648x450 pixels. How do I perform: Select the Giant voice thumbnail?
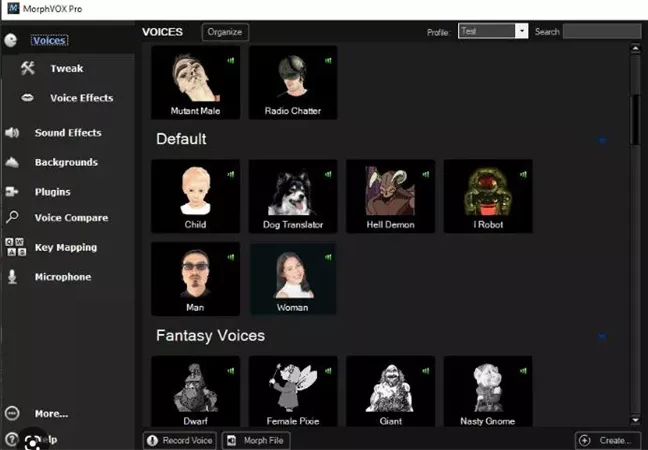coord(391,391)
